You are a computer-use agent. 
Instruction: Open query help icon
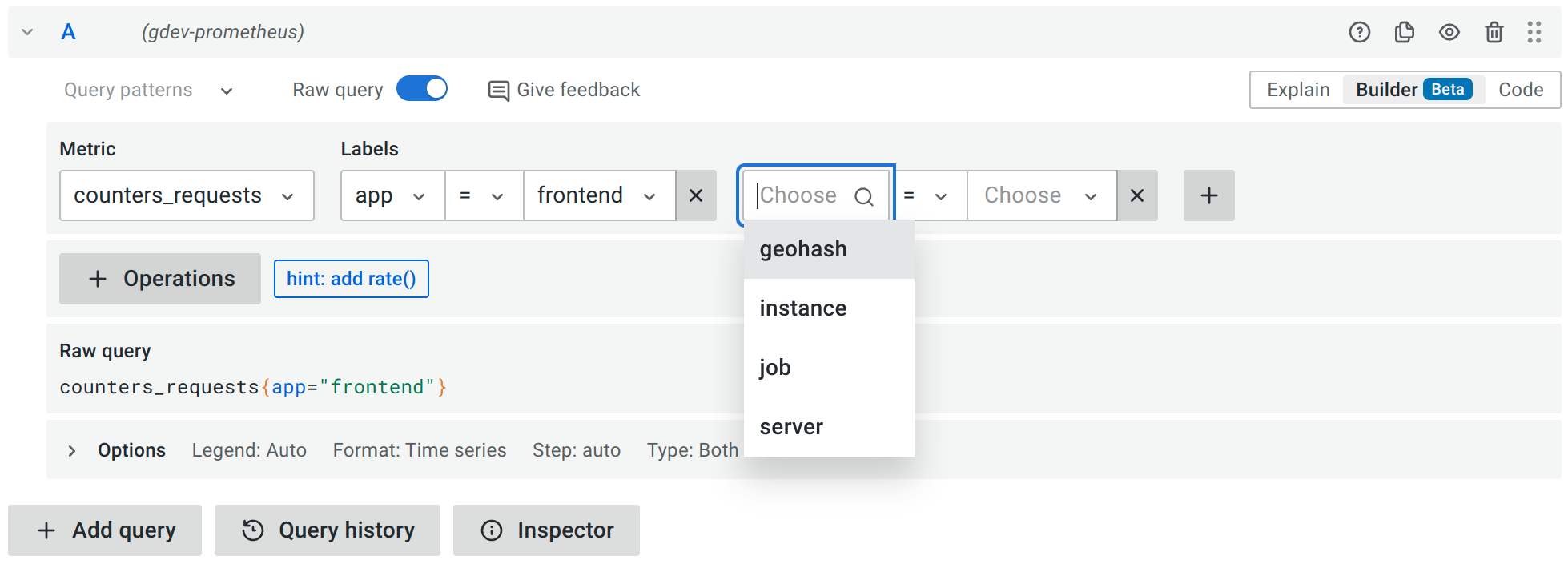point(1359,32)
